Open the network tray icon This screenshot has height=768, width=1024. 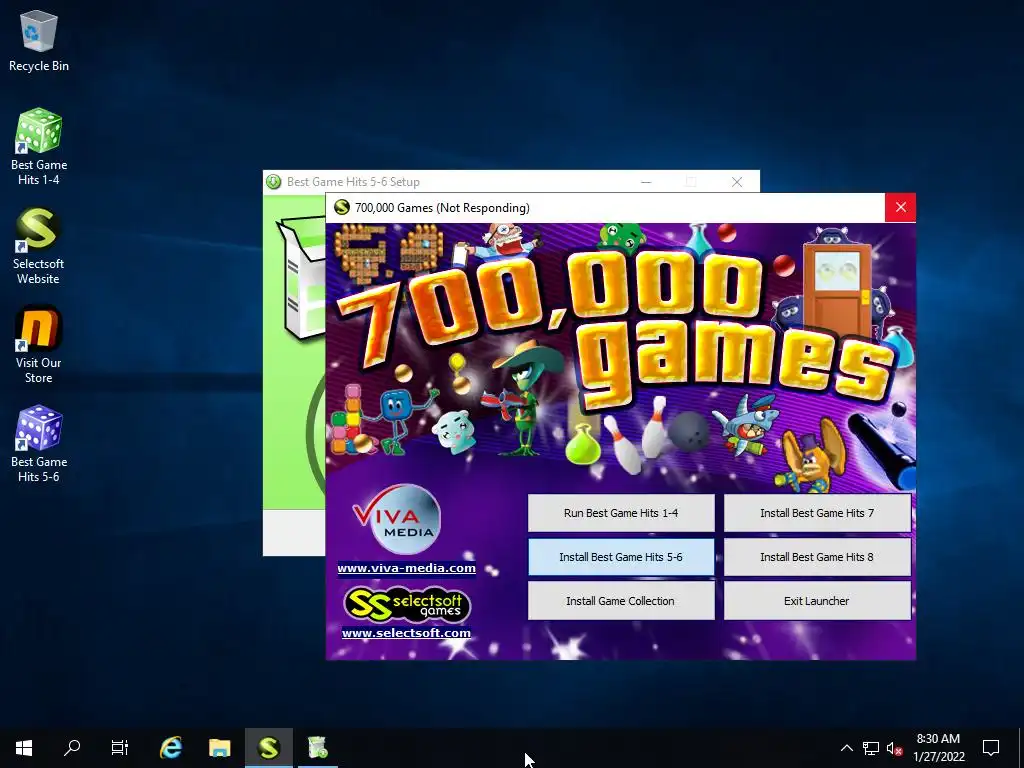[x=871, y=748]
